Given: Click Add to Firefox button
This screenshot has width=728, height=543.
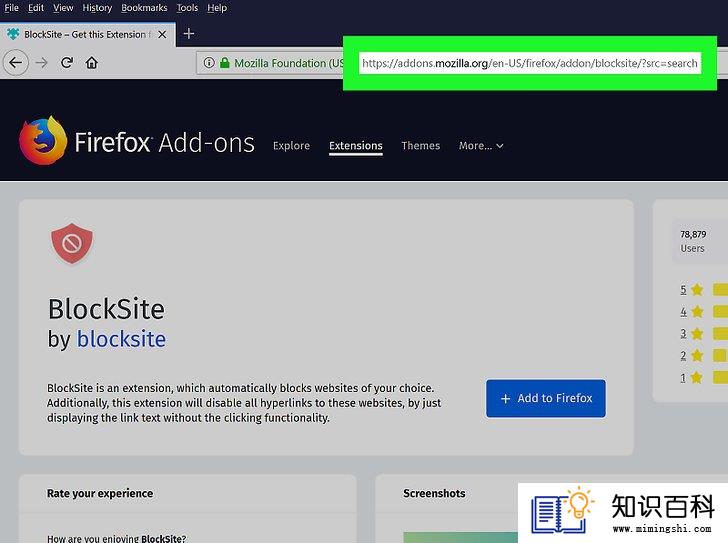Looking at the screenshot, I should click(546, 398).
